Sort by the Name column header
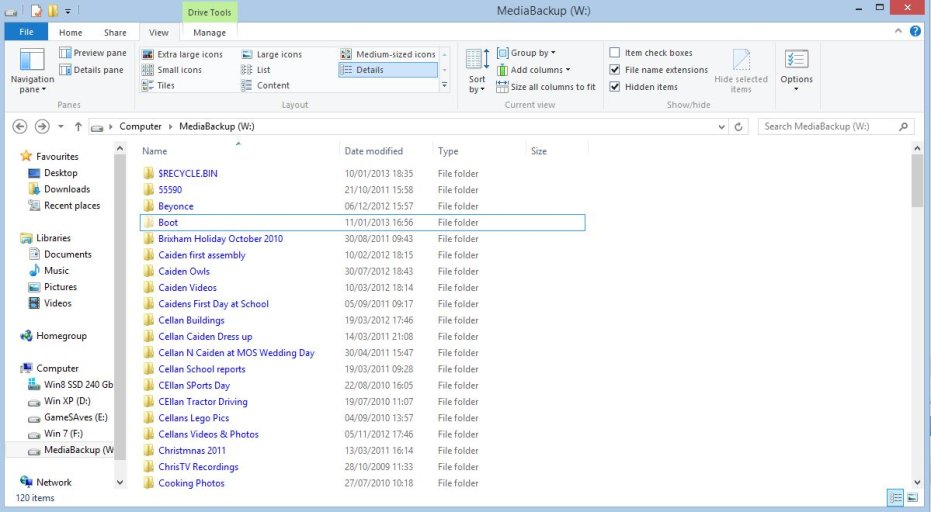The height and width of the screenshot is (512, 931). pyautogui.click(x=239, y=151)
